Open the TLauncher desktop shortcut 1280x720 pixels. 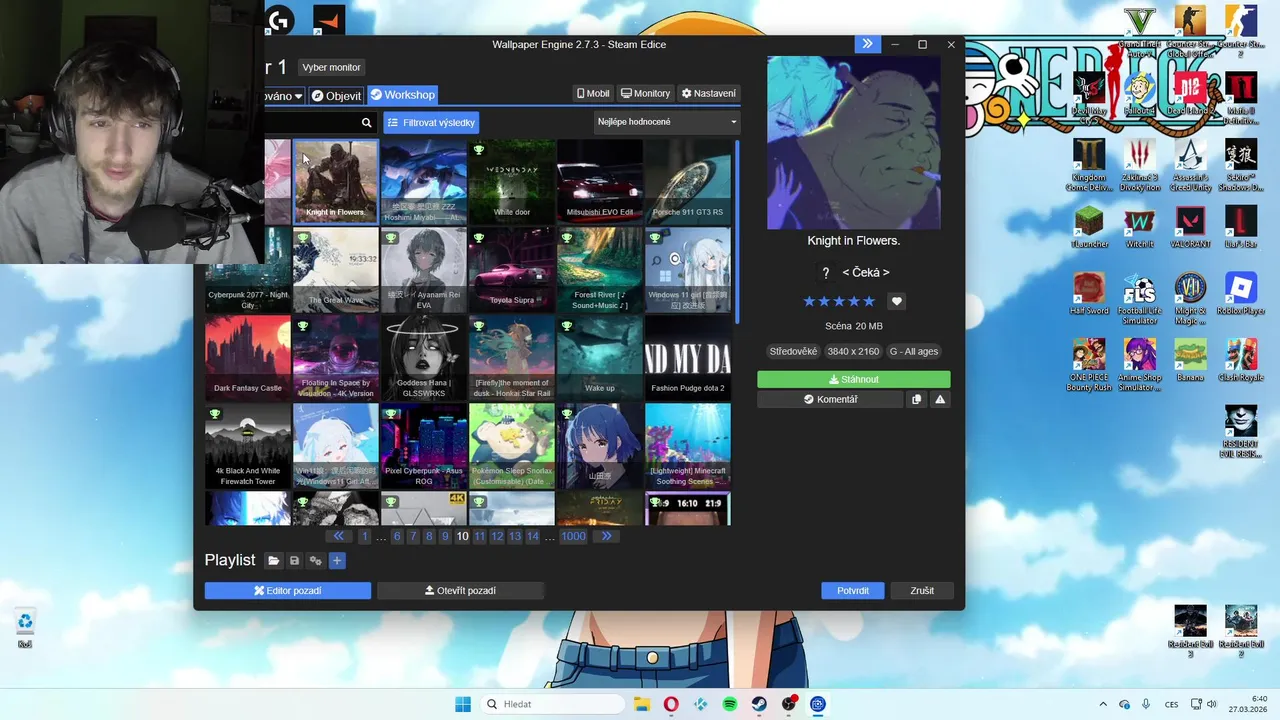pyautogui.click(x=1089, y=227)
